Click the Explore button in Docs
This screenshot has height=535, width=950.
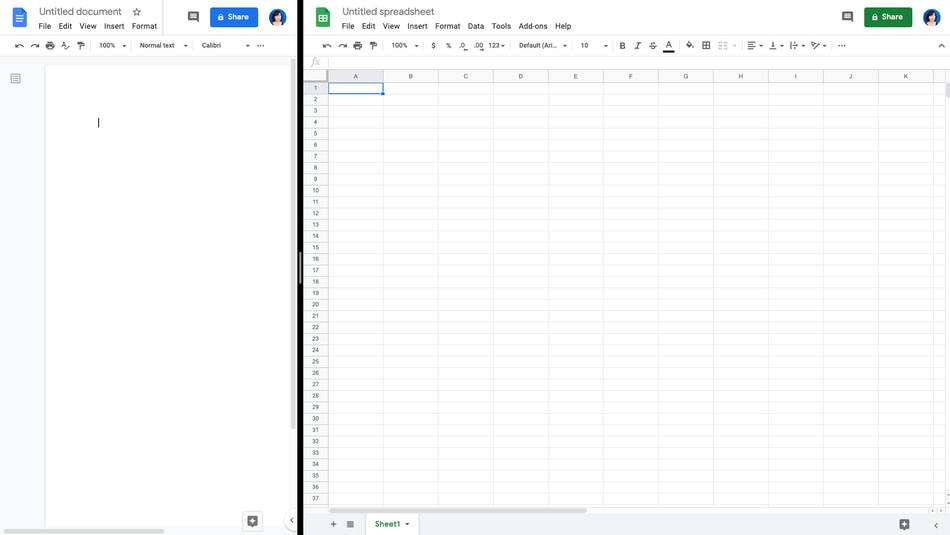point(253,521)
